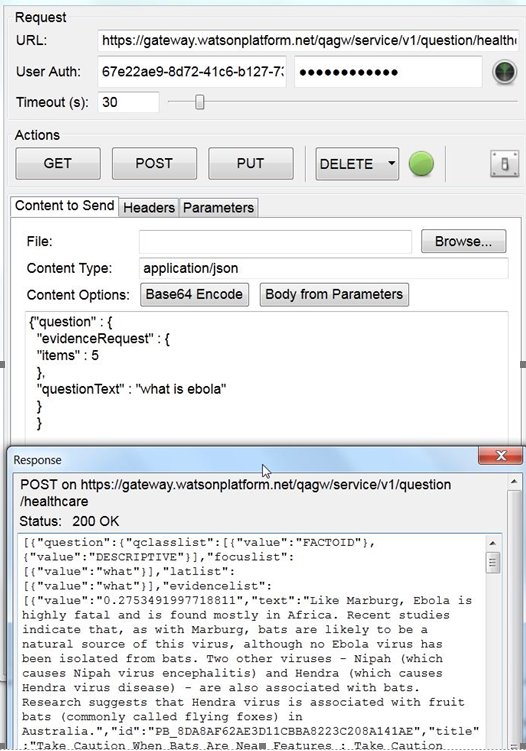Click the "items" : 5 line
The image size is (526, 751).
coord(68,355)
